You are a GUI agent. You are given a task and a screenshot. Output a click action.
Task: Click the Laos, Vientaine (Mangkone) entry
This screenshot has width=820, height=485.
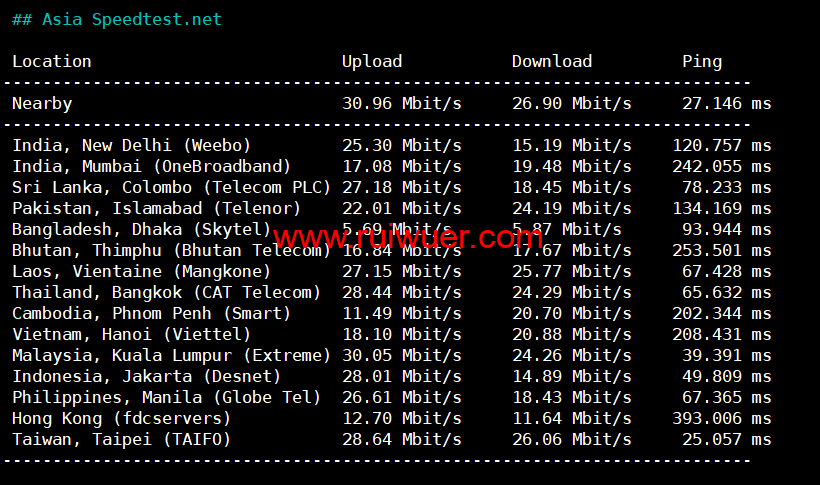tap(141, 271)
